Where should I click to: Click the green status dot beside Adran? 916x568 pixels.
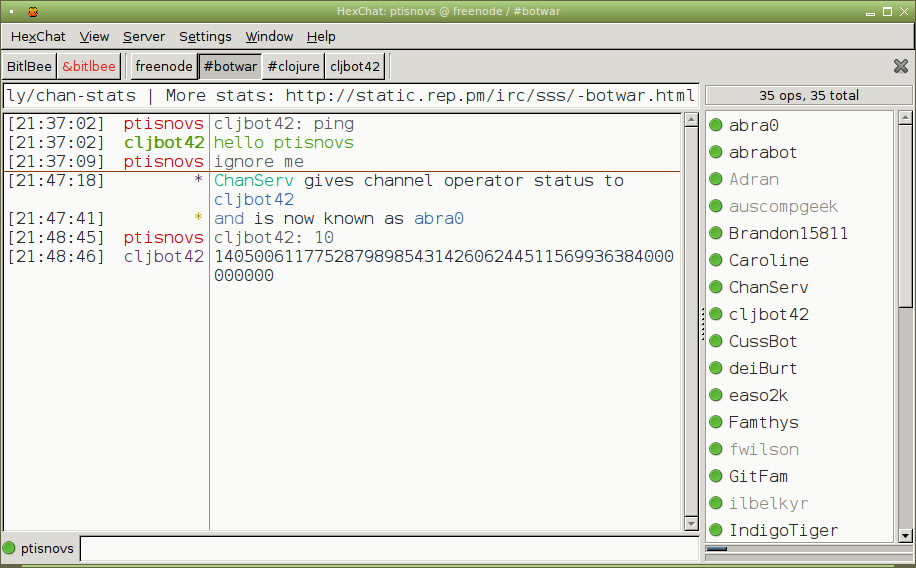(716, 179)
